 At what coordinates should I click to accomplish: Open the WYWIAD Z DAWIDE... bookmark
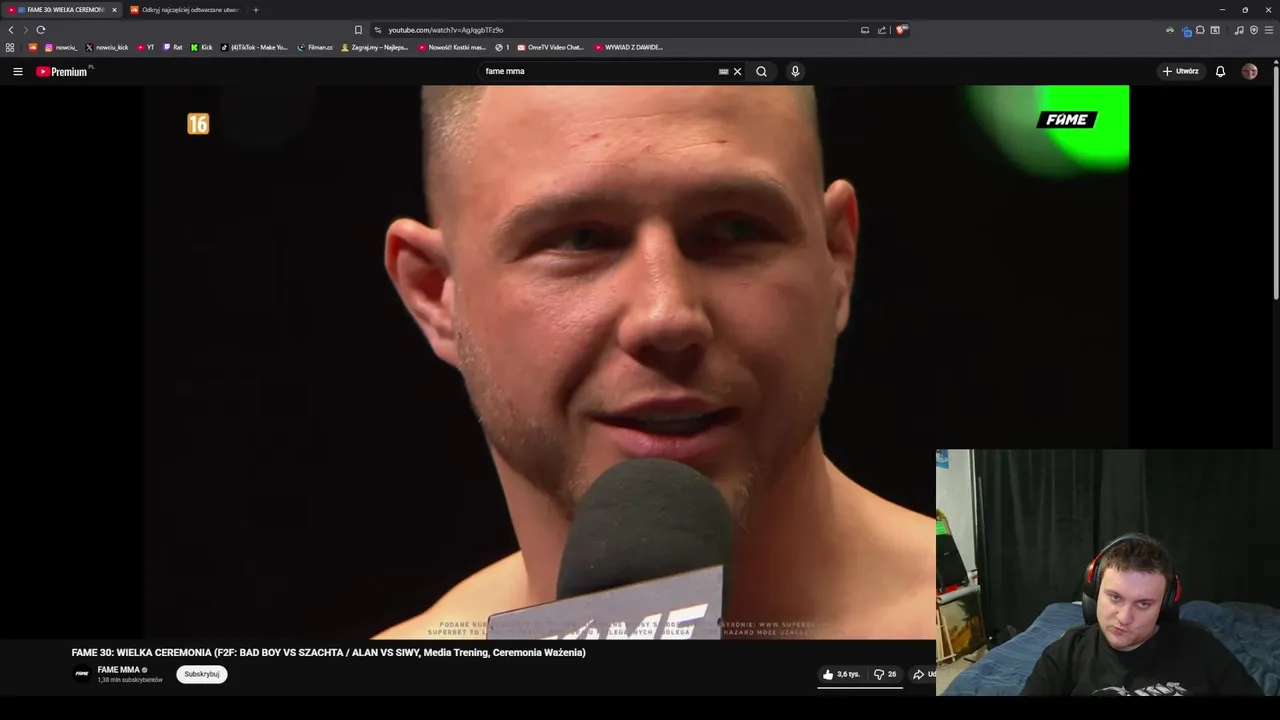click(629, 47)
